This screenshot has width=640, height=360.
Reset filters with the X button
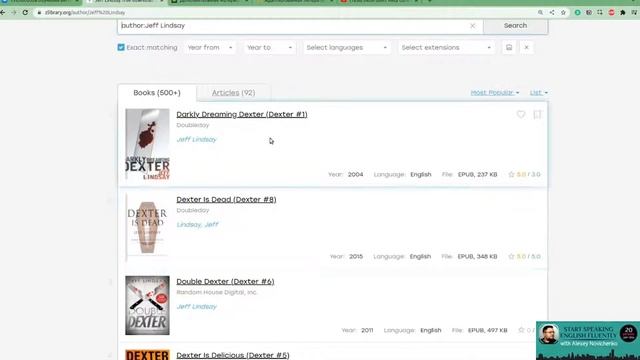point(527,47)
